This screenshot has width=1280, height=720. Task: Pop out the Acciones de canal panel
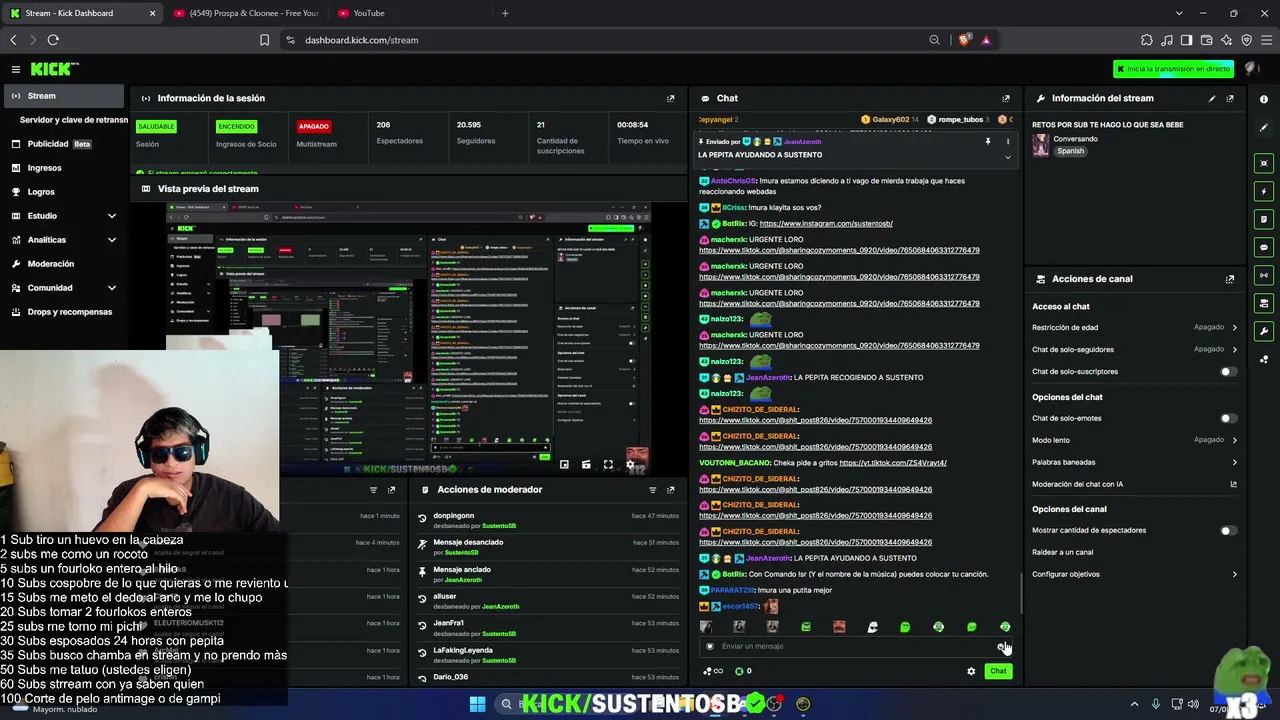point(1230,279)
